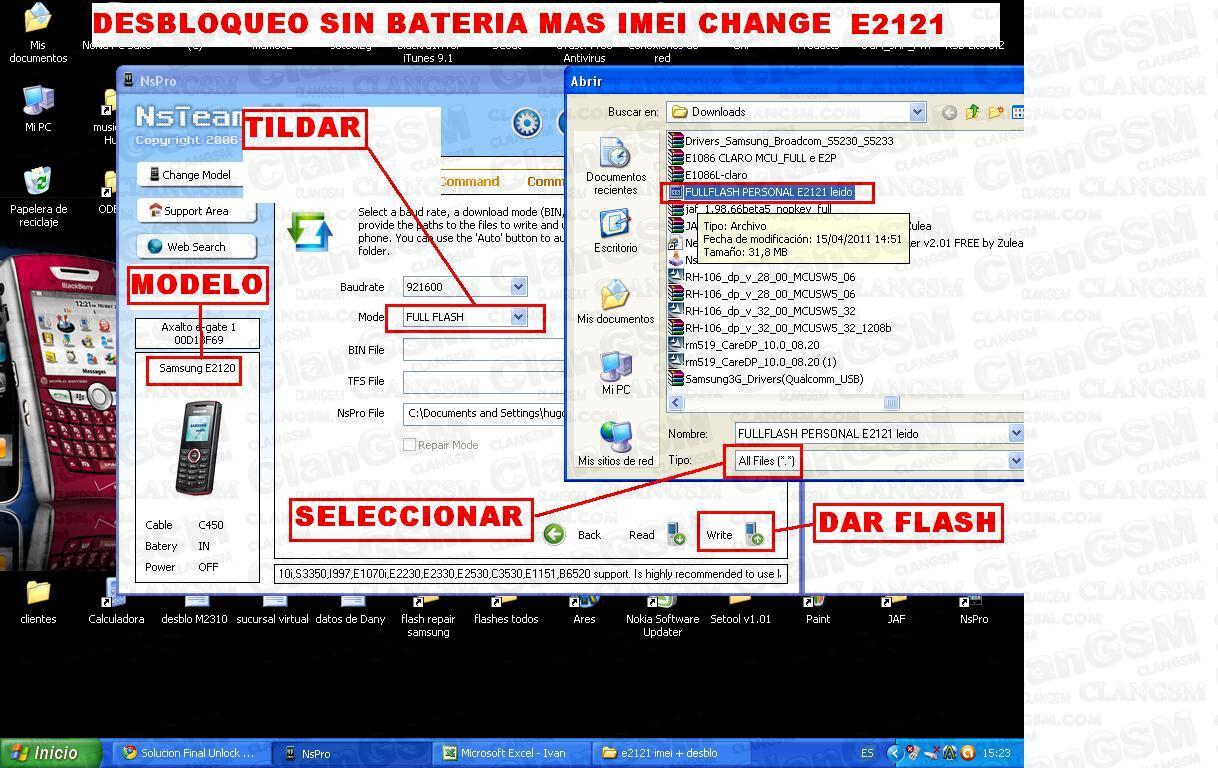Launch the Paint desktop shortcut
The image size is (1218, 768).
coord(818,610)
